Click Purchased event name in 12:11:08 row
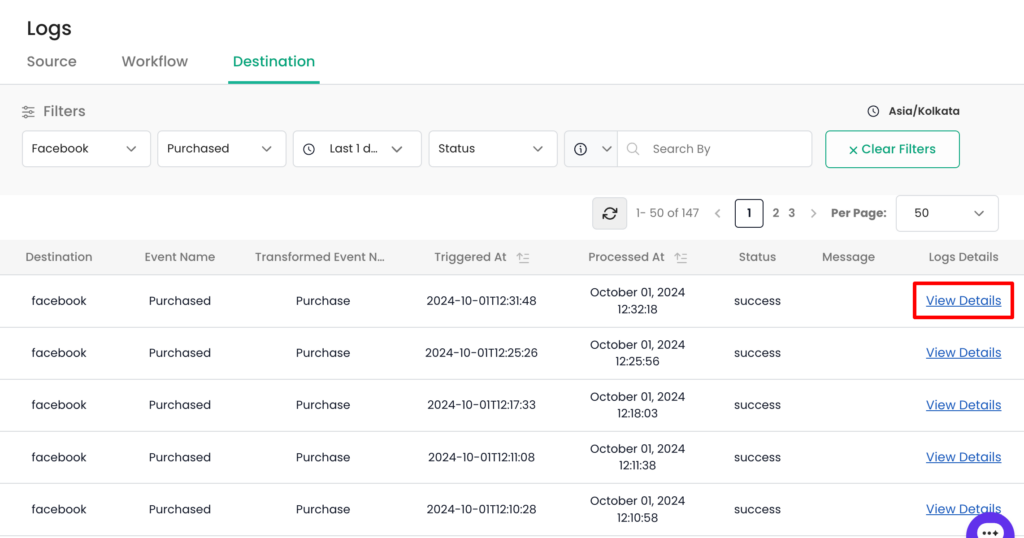 tap(180, 457)
